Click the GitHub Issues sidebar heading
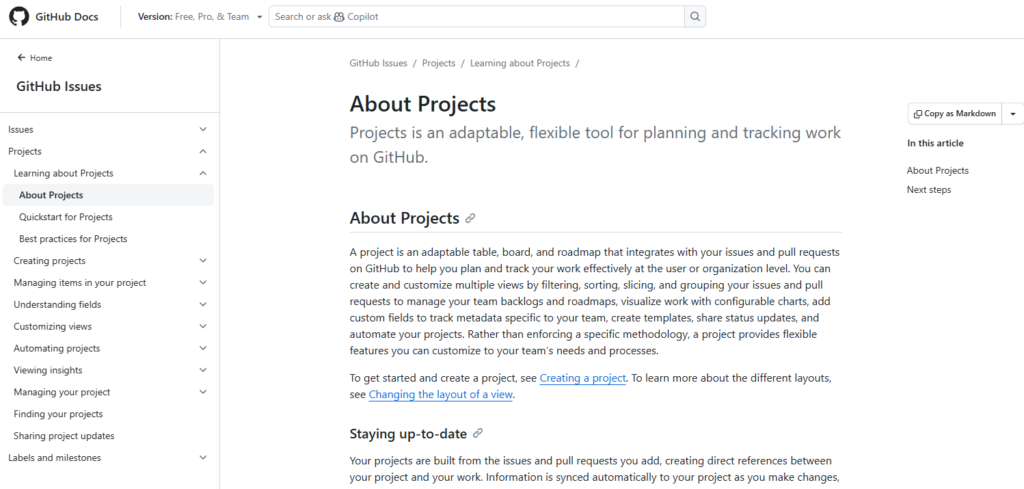This screenshot has width=1024, height=489. (59, 86)
